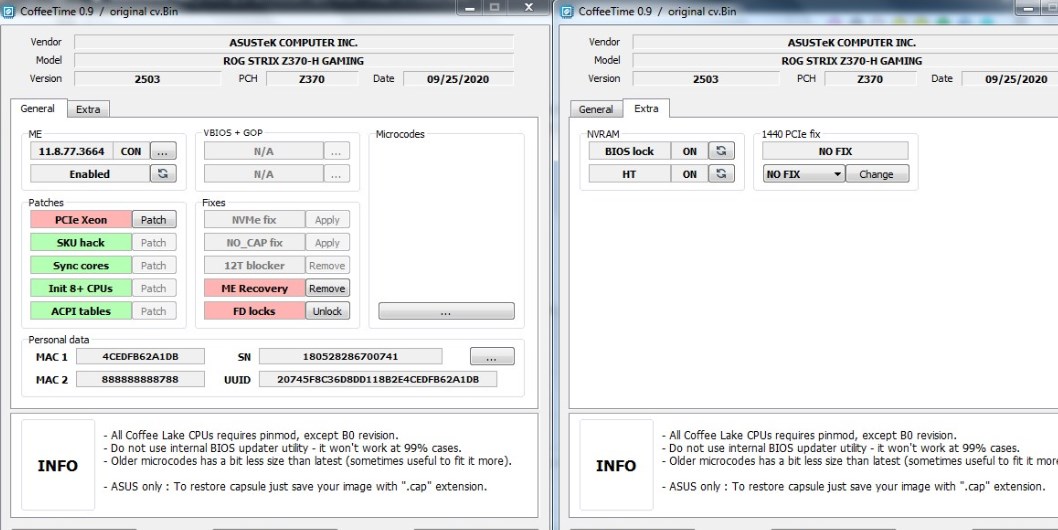Image resolution: width=1058 pixels, height=530 pixels.
Task: Click Model field ROG STRIX in left window
Action: (x=294, y=61)
